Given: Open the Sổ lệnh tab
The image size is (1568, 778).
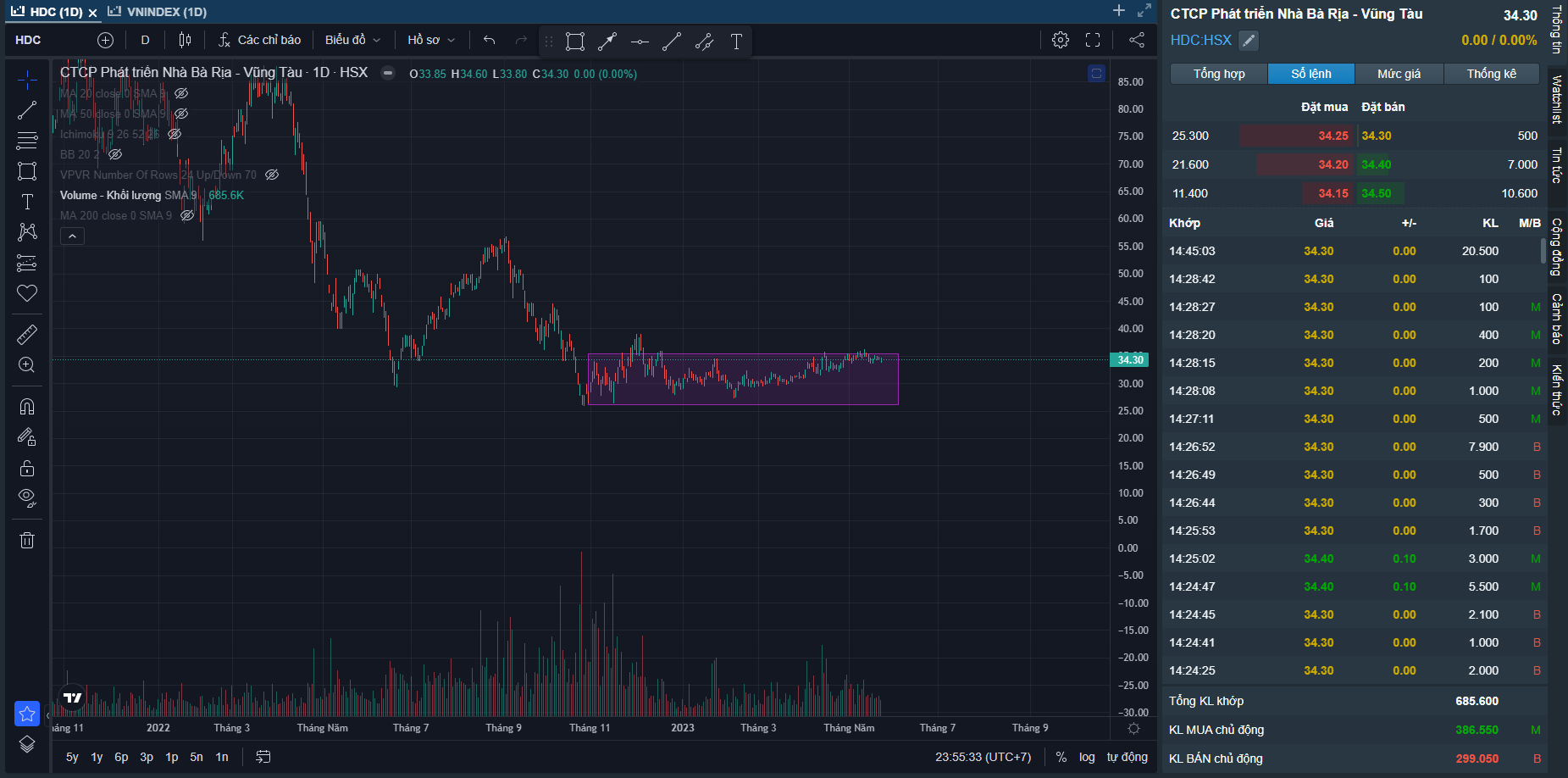Looking at the screenshot, I should [1311, 74].
